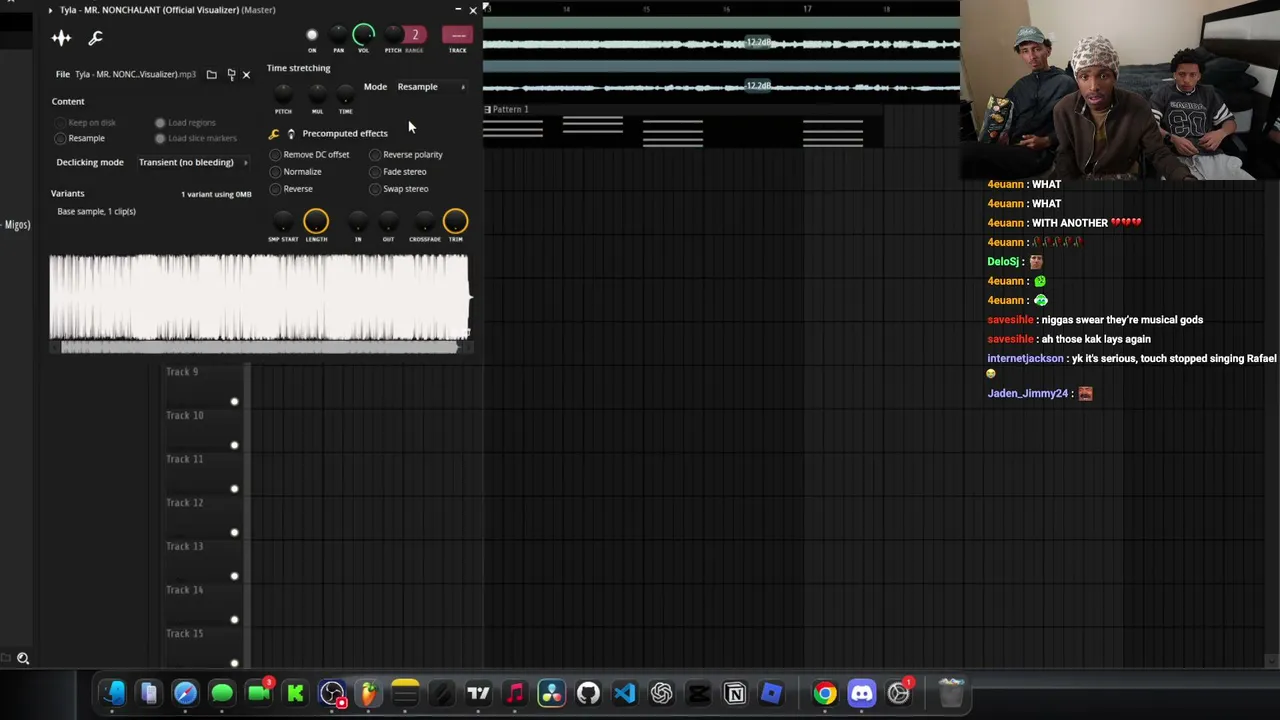
Task: Open the browser search magnifier icon
Action: 23,658
